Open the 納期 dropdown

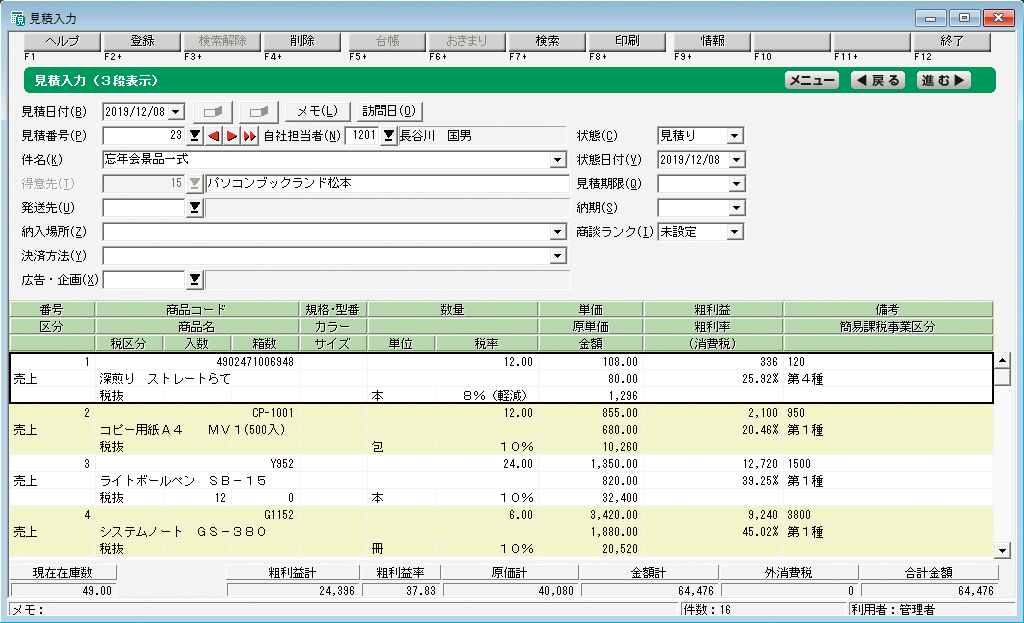(737, 208)
